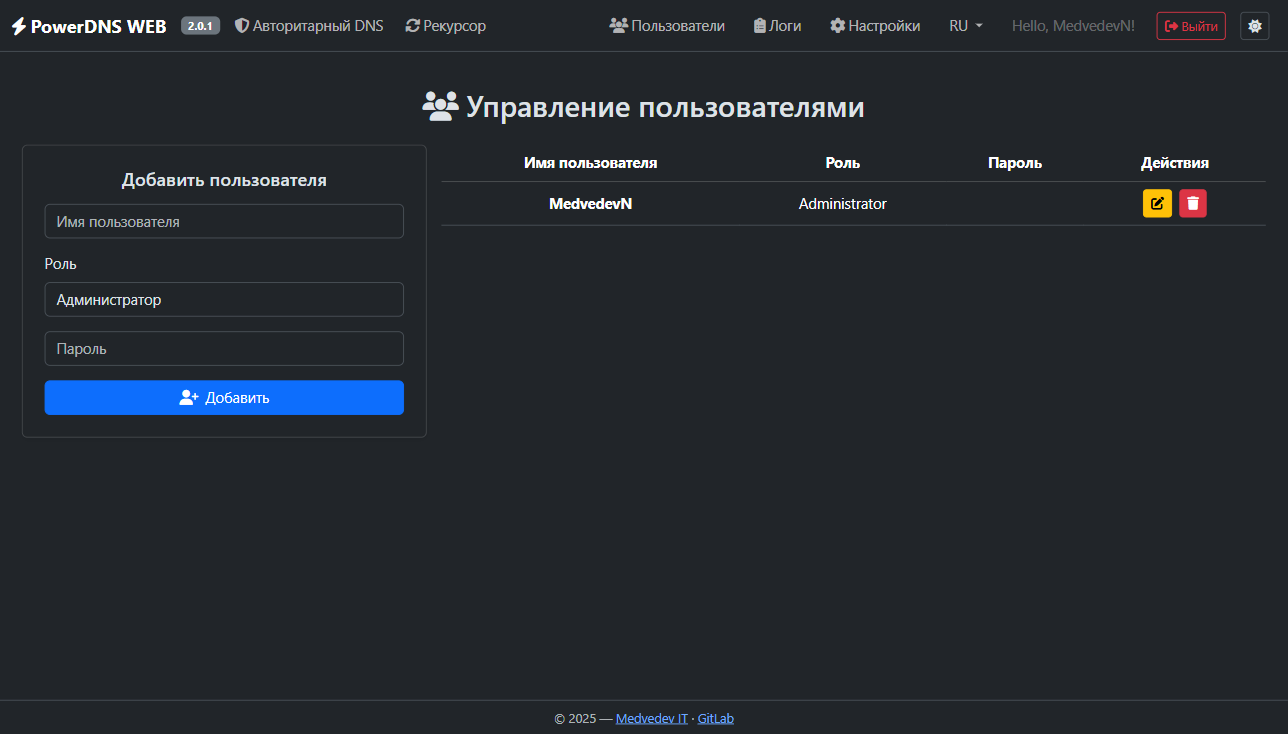Focus the Пароль input field
This screenshot has height=734, width=1288.
[x=224, y=349]
